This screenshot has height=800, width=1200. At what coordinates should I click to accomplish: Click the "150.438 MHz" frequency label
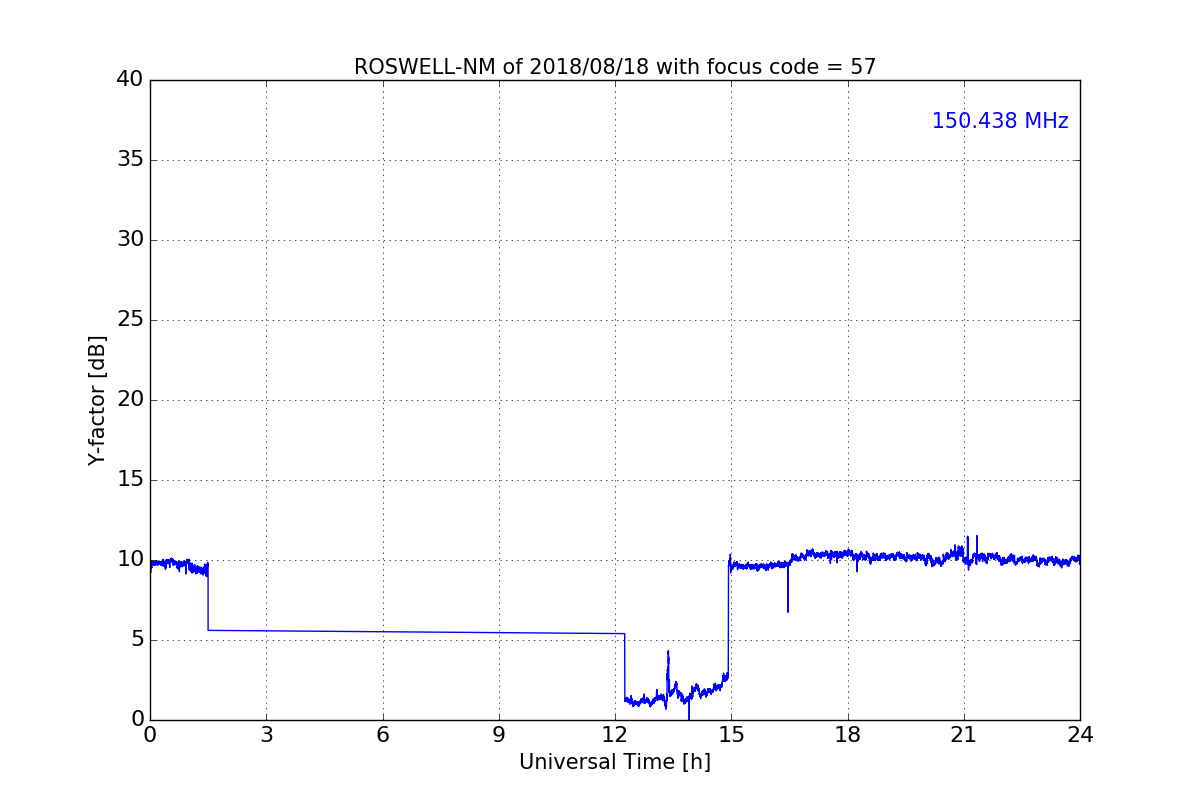[1000, 121]
